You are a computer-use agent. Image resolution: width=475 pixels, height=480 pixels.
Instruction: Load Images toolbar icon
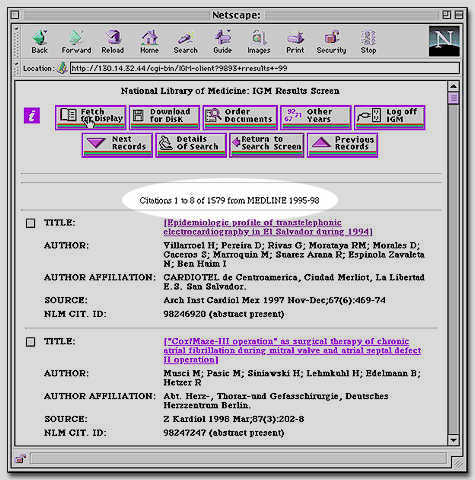click(259, 42)
